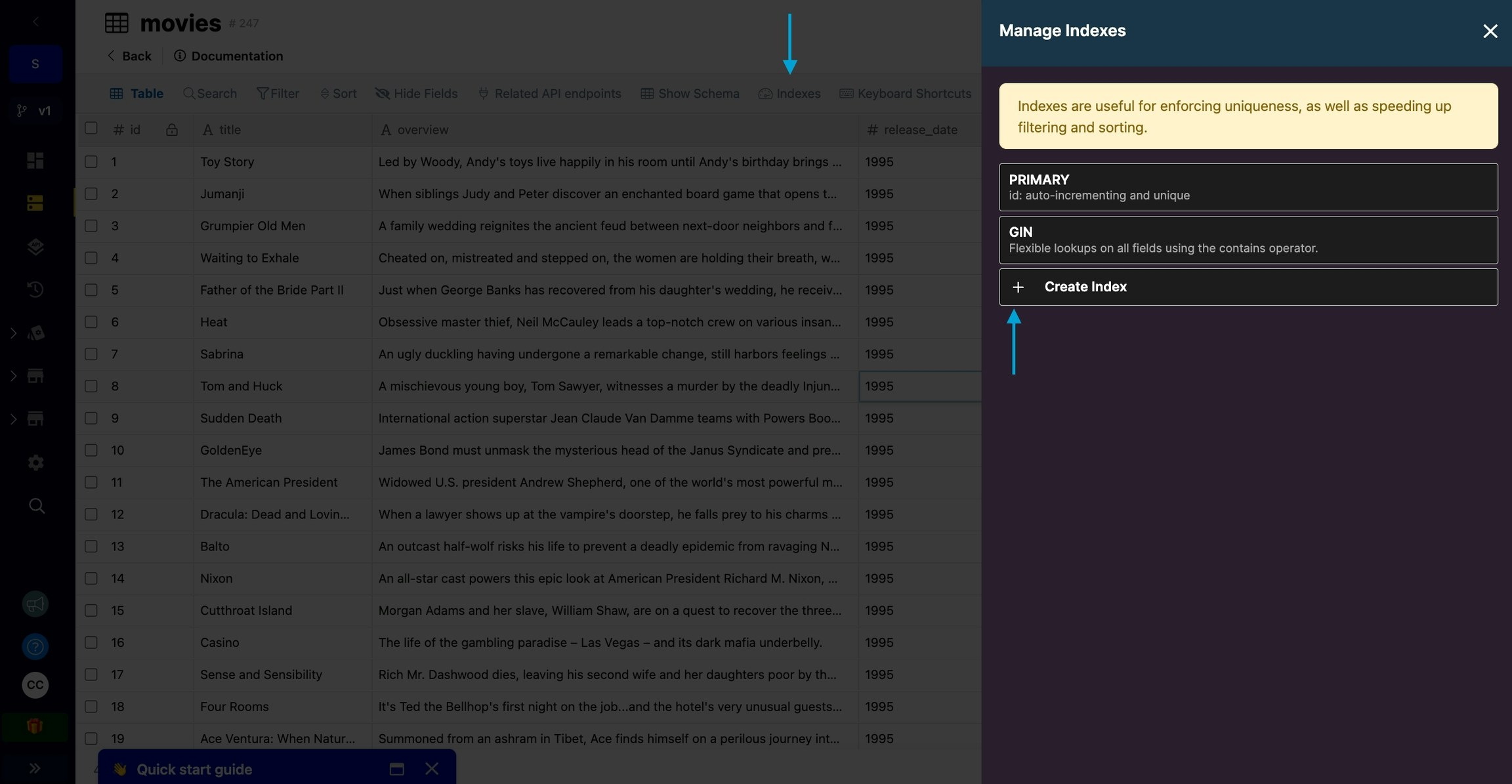The width and height of the screenshot is (1512, 784).
Task: Open the database icon in sidebar
Action: 35,203
